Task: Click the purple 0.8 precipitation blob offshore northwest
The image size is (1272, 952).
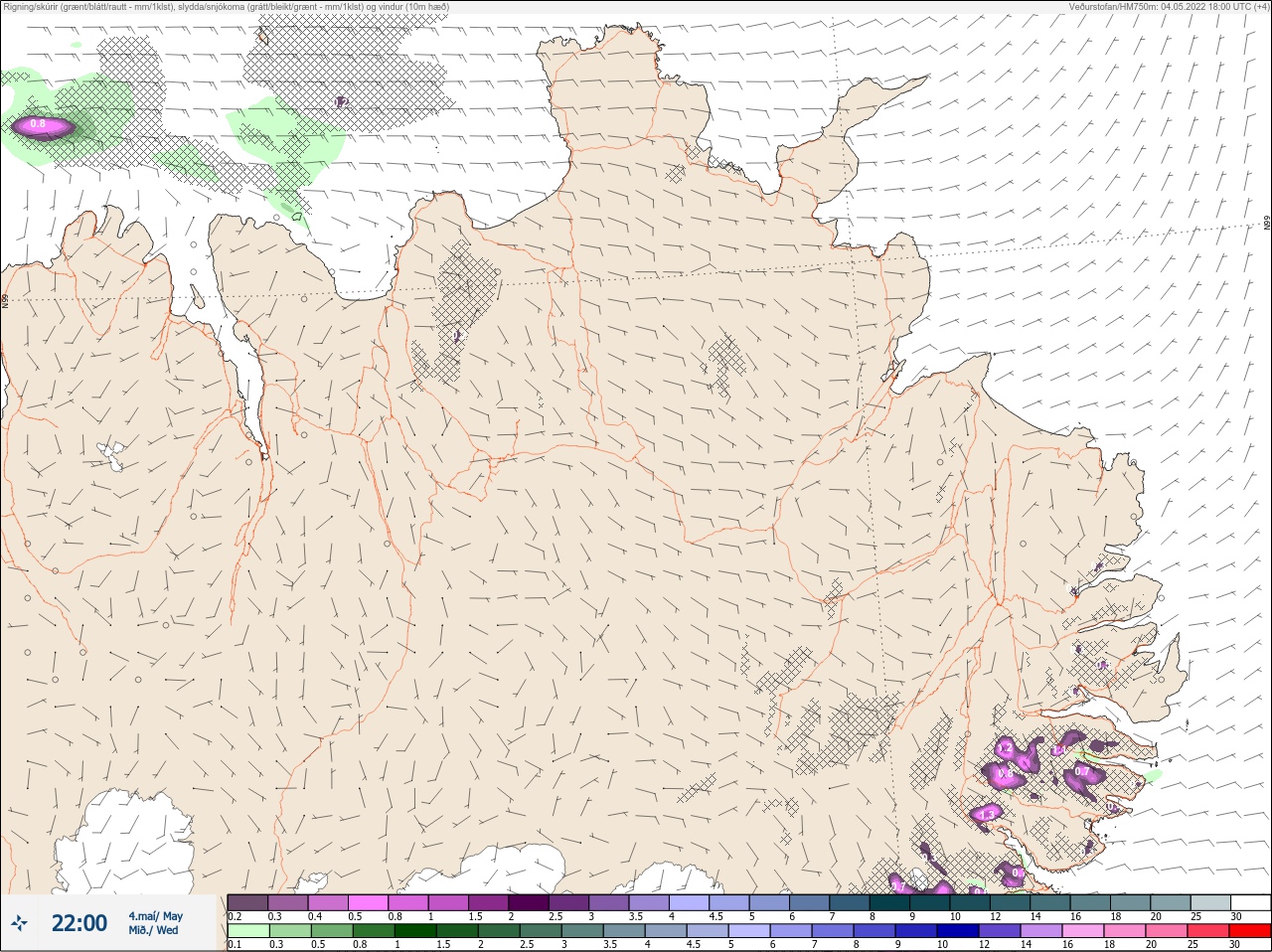Action: [42, 126]
